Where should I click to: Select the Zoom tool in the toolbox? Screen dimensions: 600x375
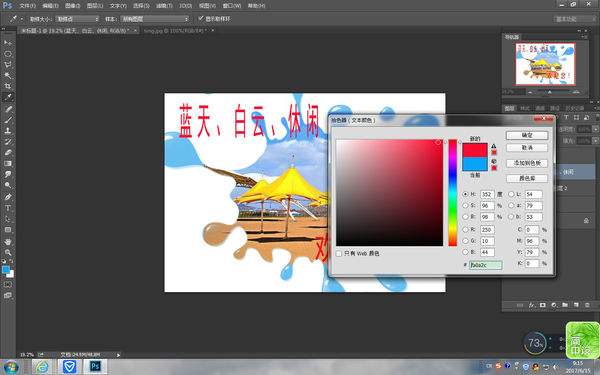tap(8, 253)
